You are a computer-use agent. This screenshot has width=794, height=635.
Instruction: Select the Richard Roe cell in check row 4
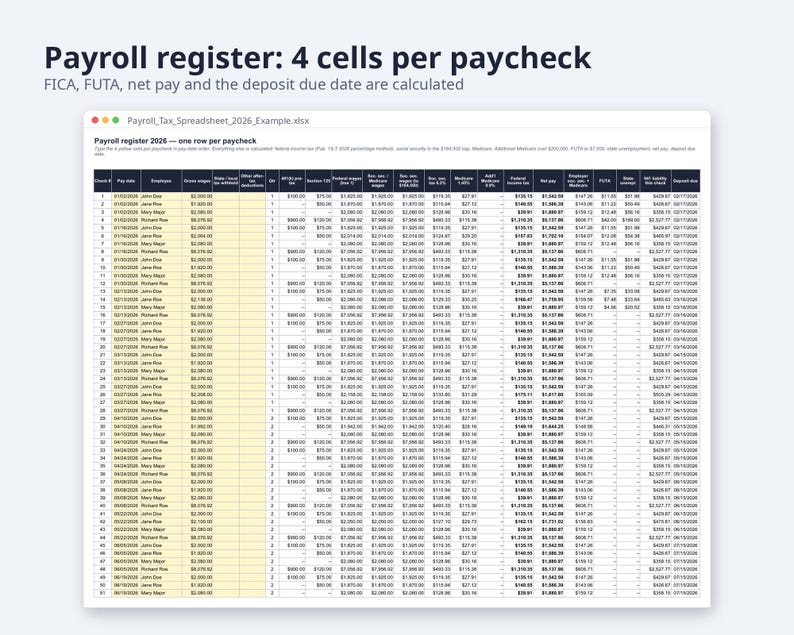point(161,220)
